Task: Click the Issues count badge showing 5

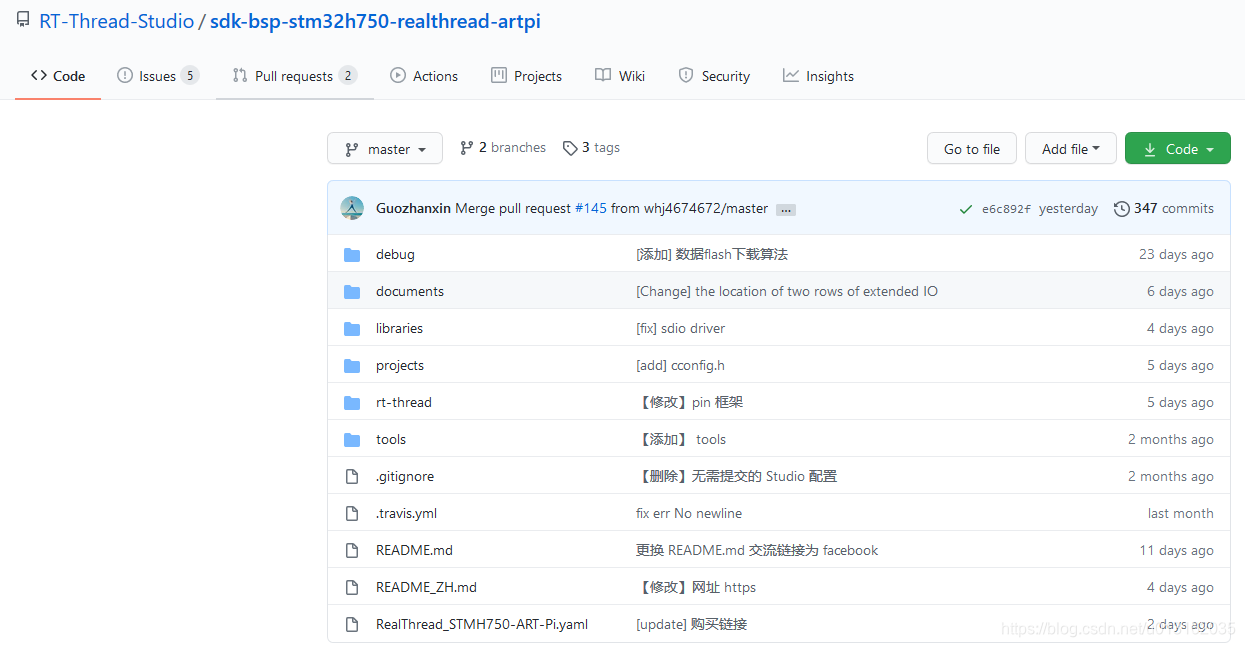Action: coord(190,76)
